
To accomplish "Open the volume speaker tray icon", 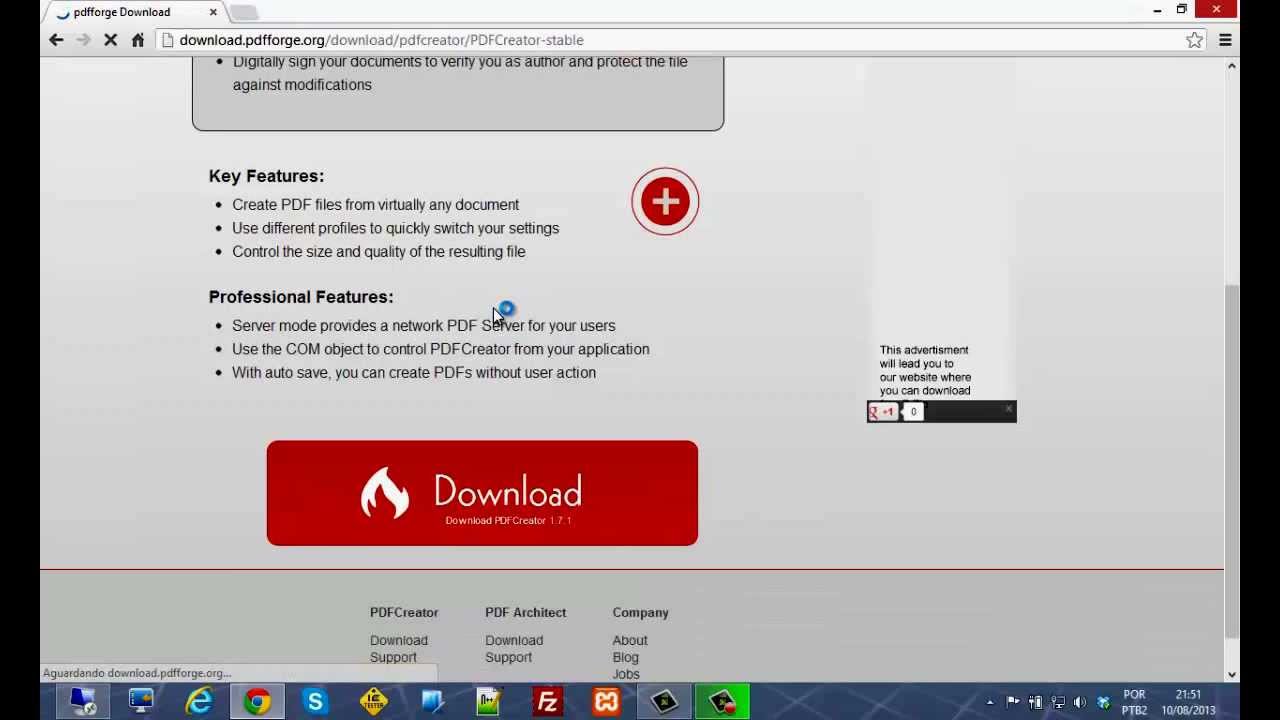I will [x=1080, y=702].
